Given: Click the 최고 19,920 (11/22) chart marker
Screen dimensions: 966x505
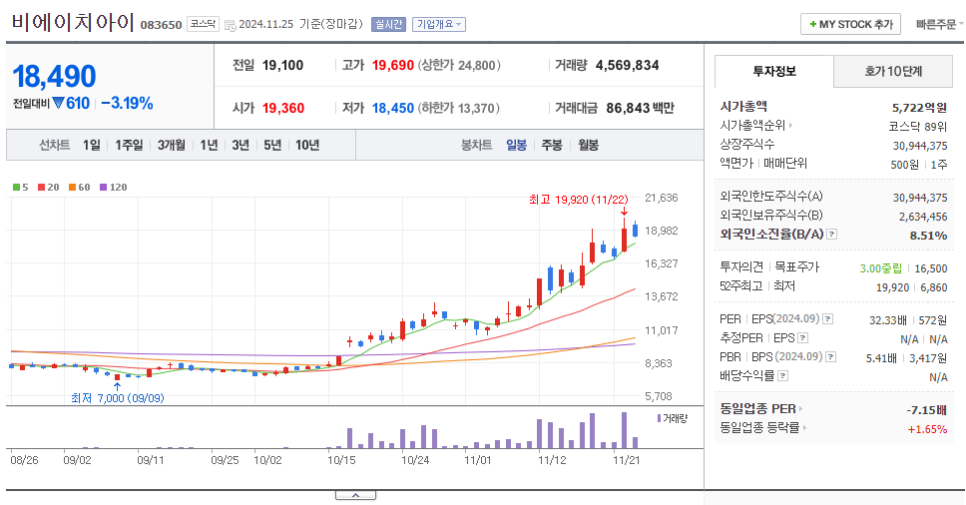Looking at the screenshot, I should [x=578, y=200].
